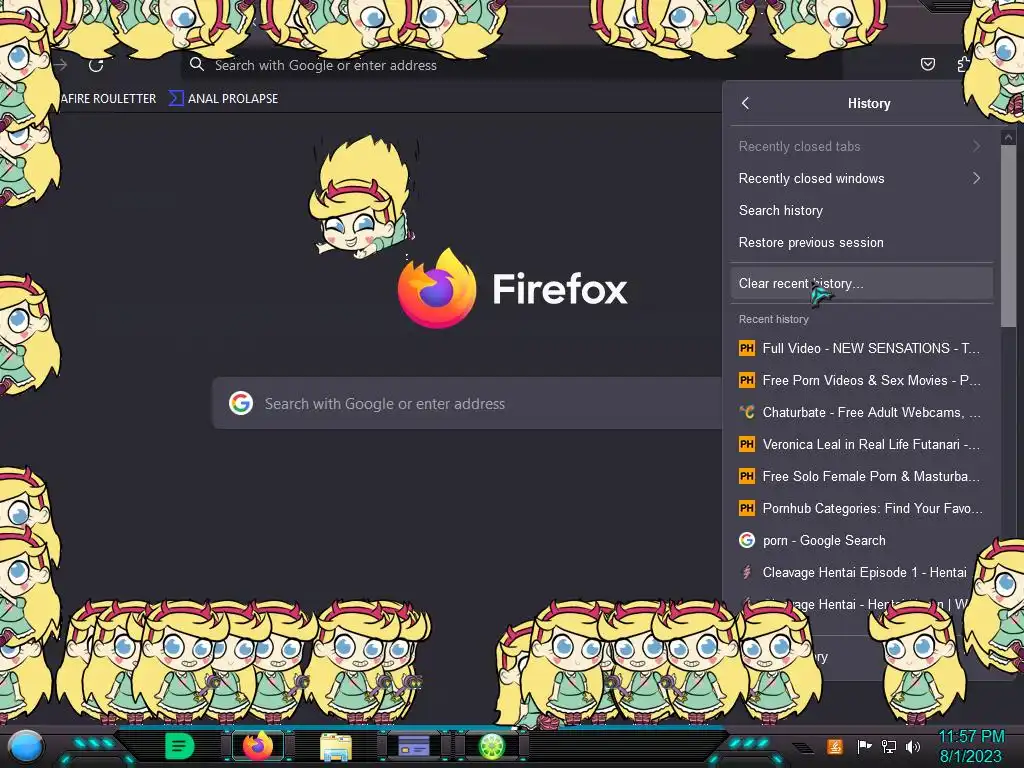Choose Search history
The height and width of the screenshot is (768, 1024).
[861, 210]
